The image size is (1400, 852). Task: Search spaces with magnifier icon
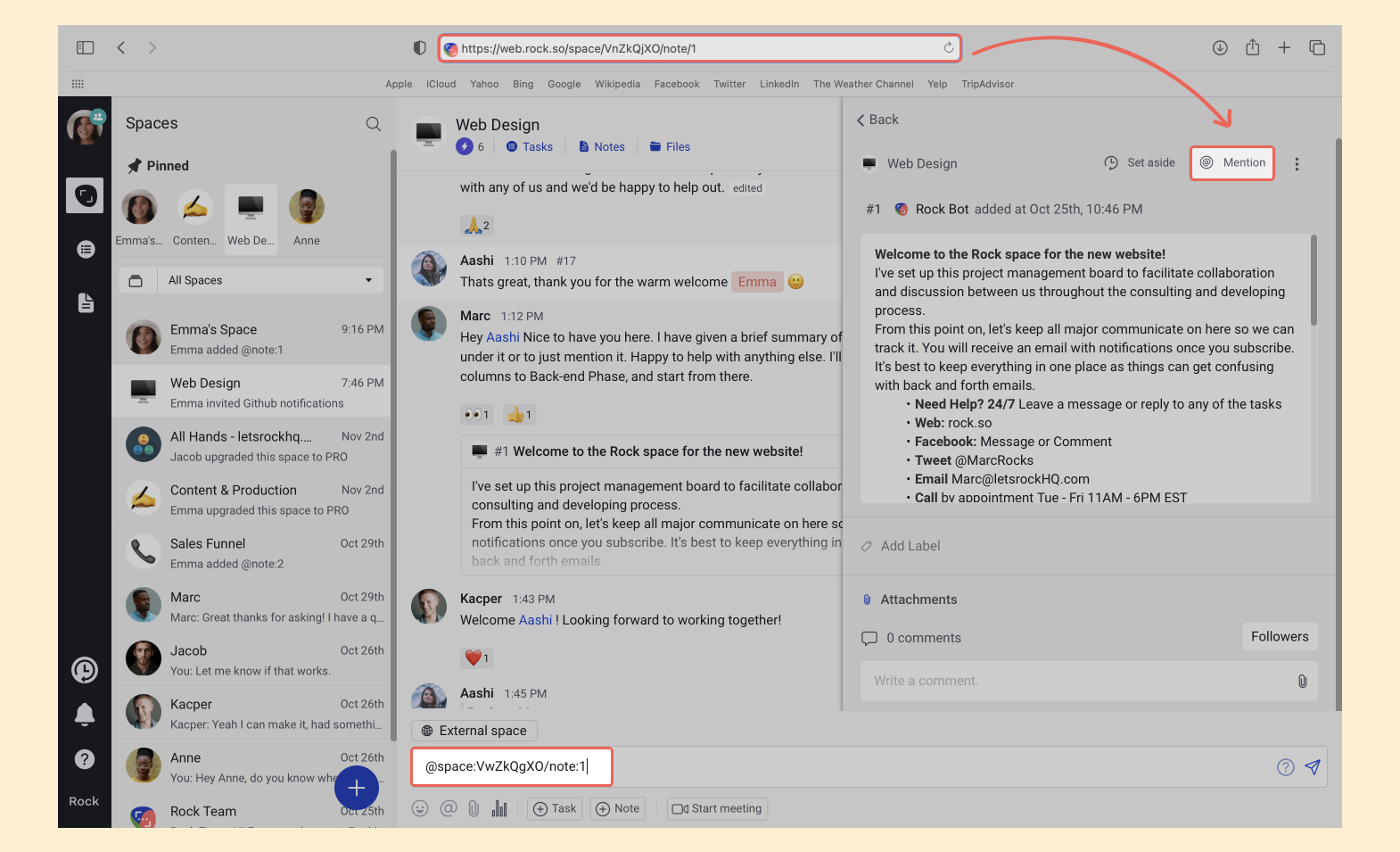(374, 124)
